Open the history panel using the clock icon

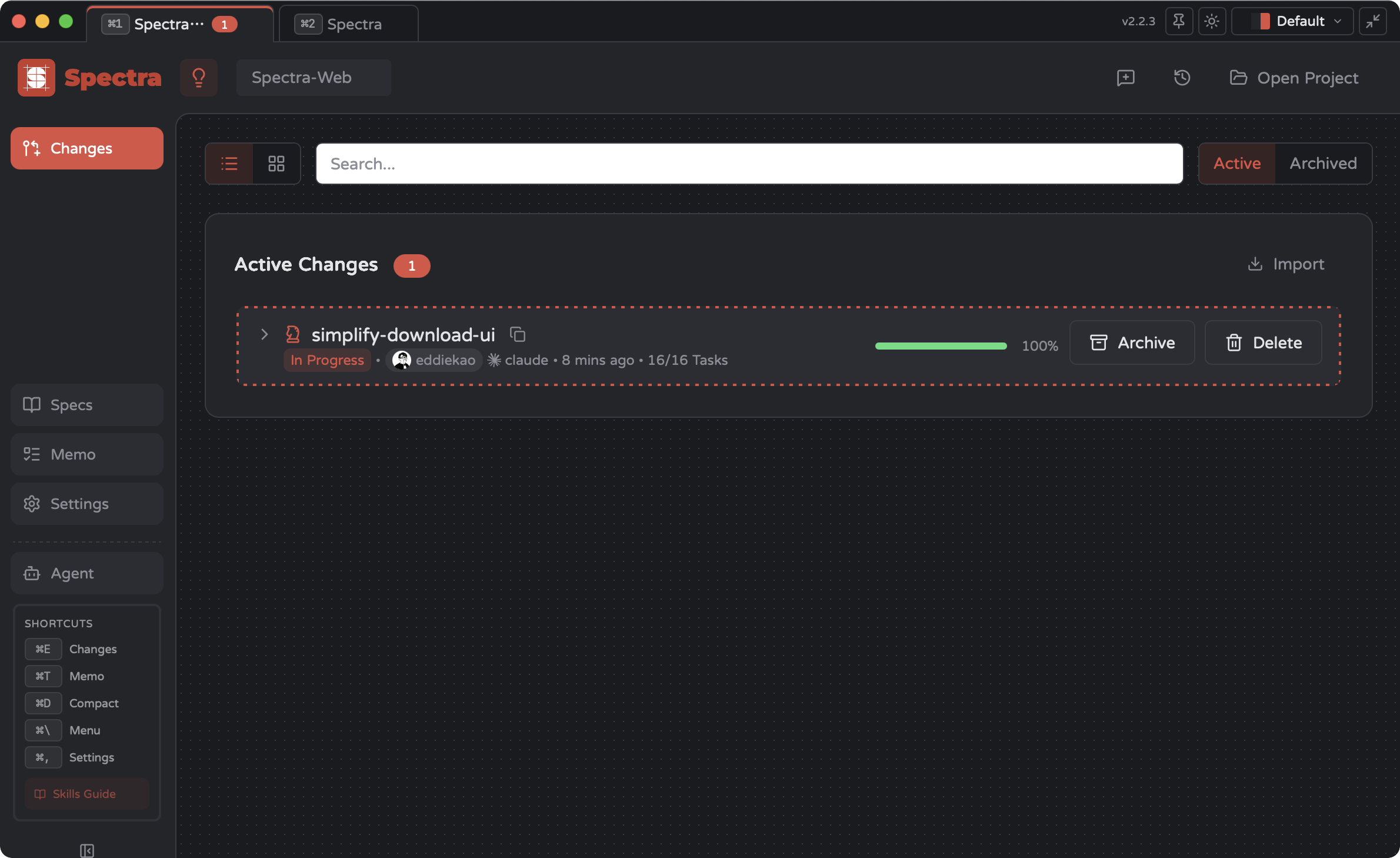click(x=1182, y=77)
